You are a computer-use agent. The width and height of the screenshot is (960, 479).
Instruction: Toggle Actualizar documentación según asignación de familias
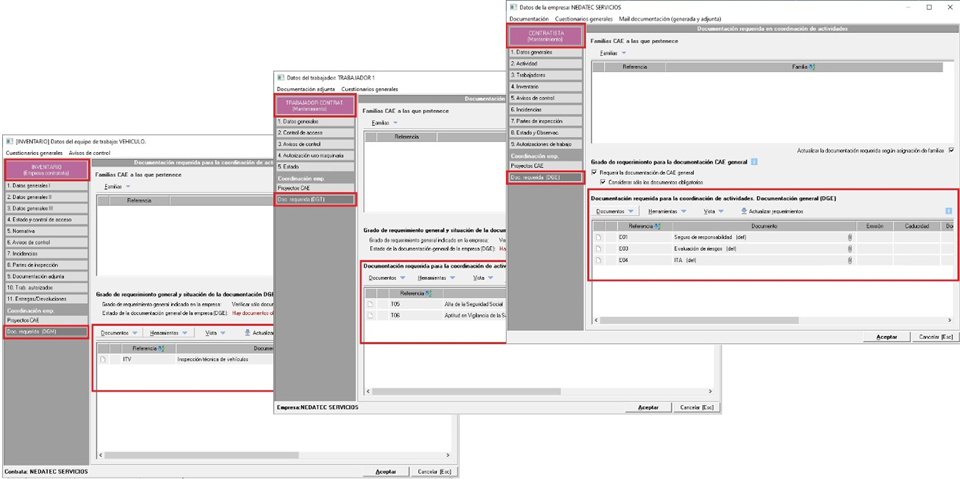[950, 150]
